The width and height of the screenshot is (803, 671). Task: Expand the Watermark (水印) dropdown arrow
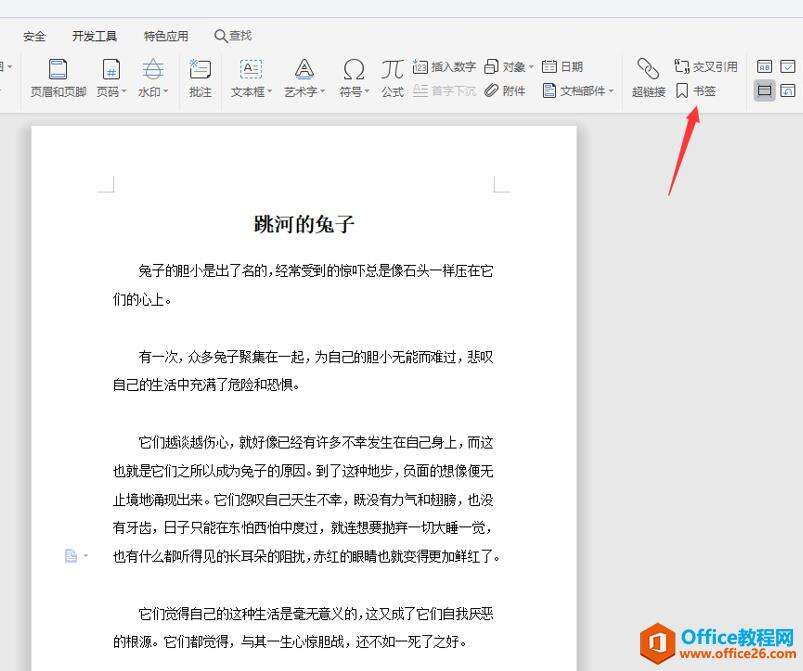point(166,92)
